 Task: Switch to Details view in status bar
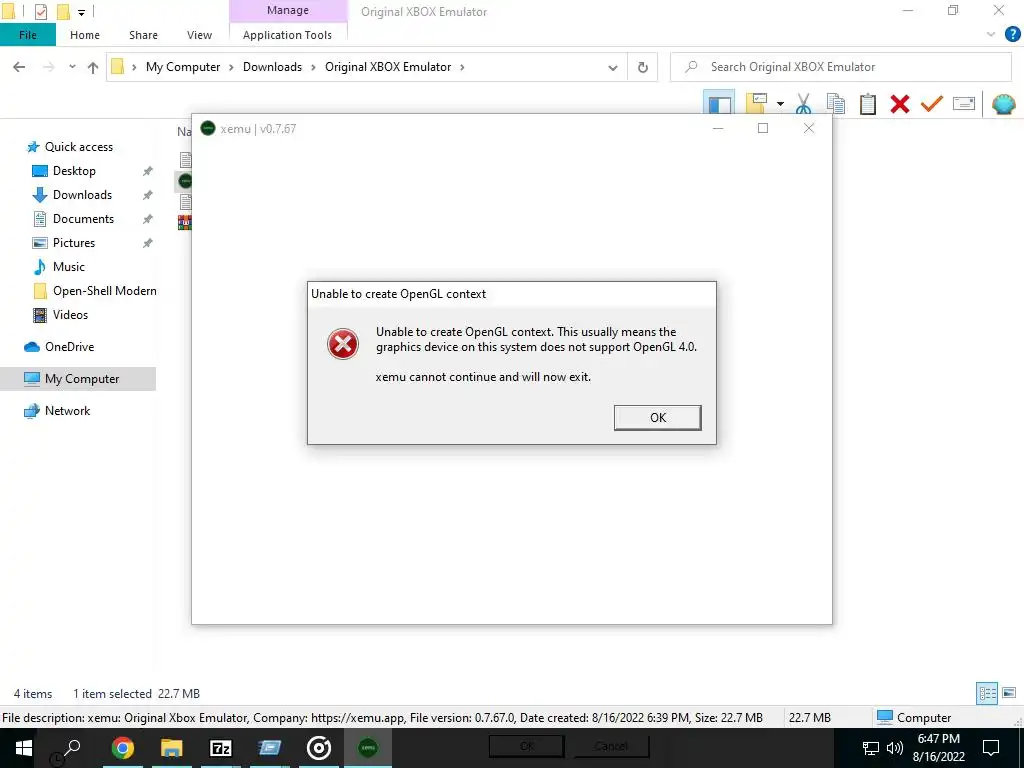point(987,693)
